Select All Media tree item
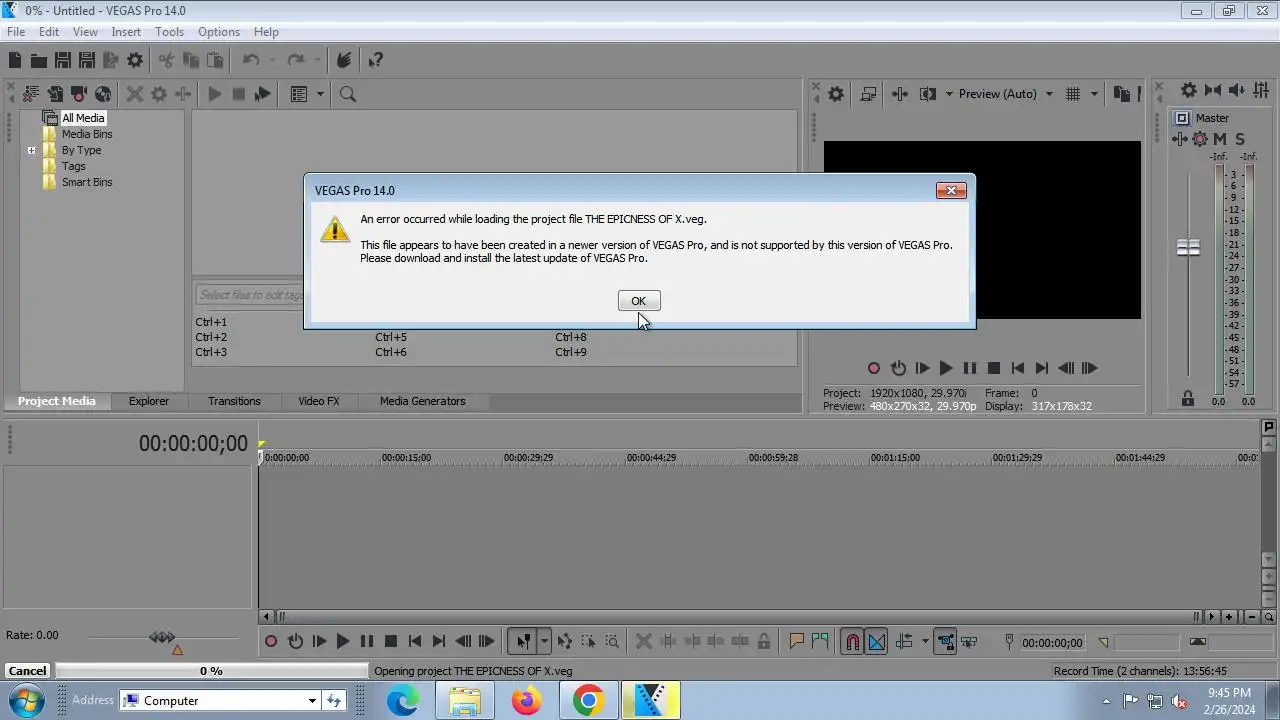The height and width of the screenshot is (720, 1280). click(83, 118)
